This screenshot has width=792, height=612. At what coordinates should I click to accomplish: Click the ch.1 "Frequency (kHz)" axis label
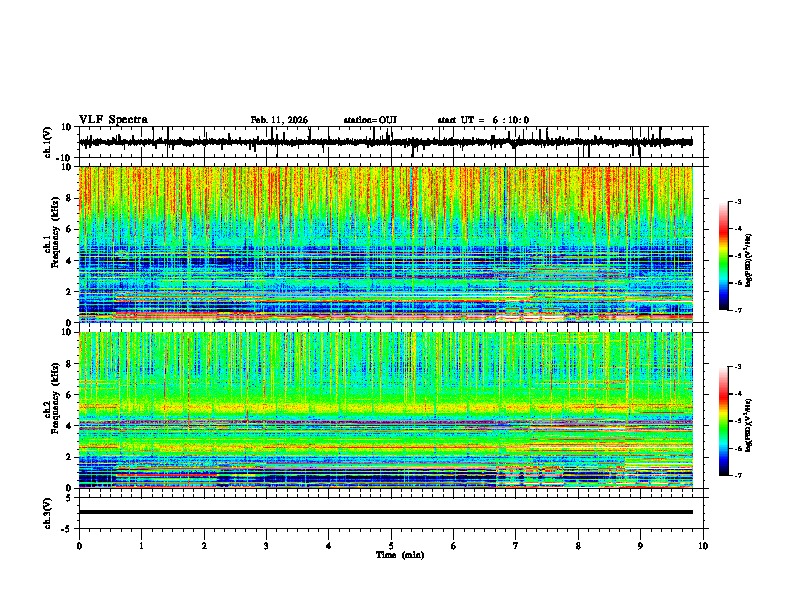[x=55, y=232]
